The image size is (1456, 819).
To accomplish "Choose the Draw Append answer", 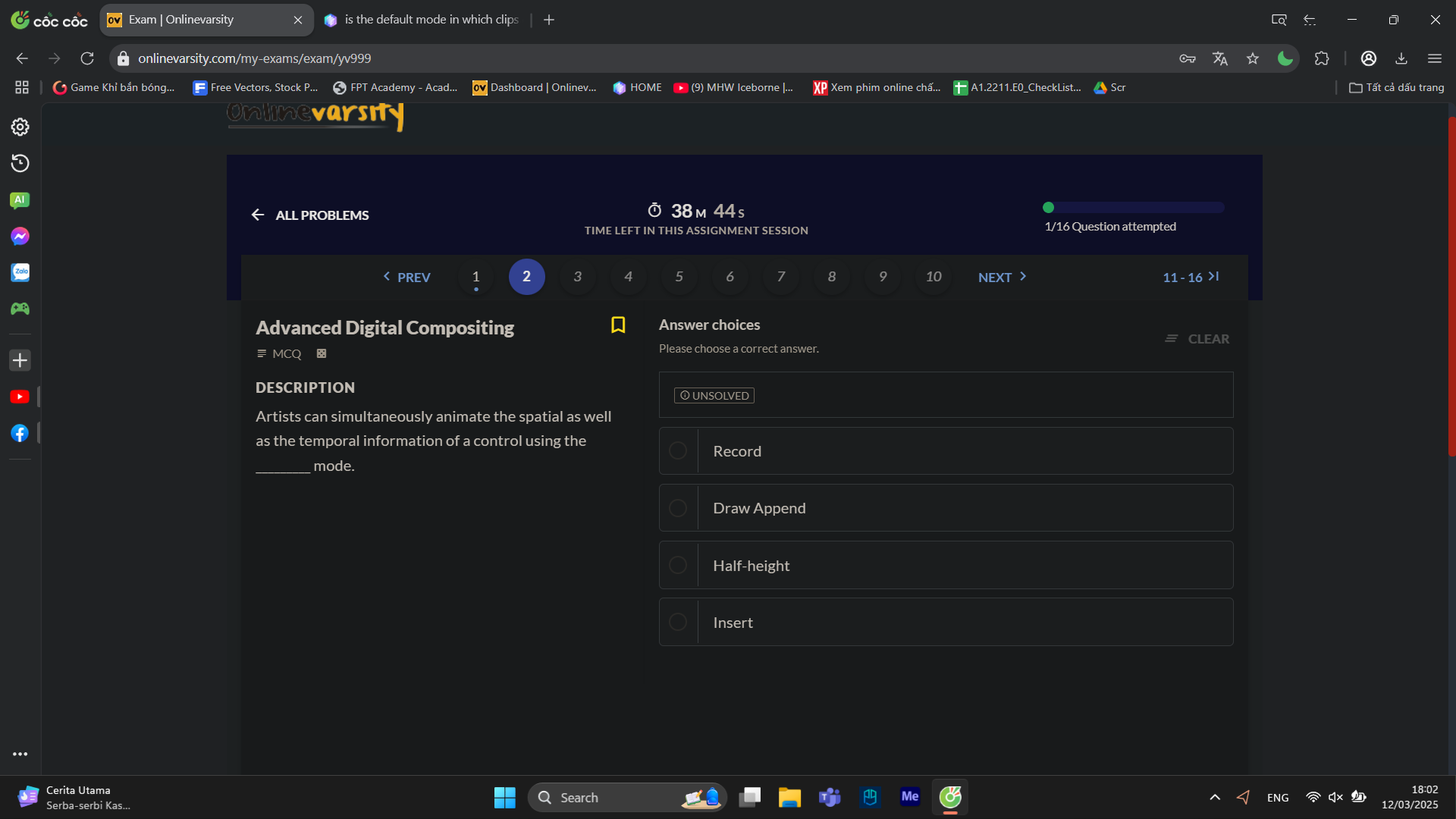I will tap(678, 508).
